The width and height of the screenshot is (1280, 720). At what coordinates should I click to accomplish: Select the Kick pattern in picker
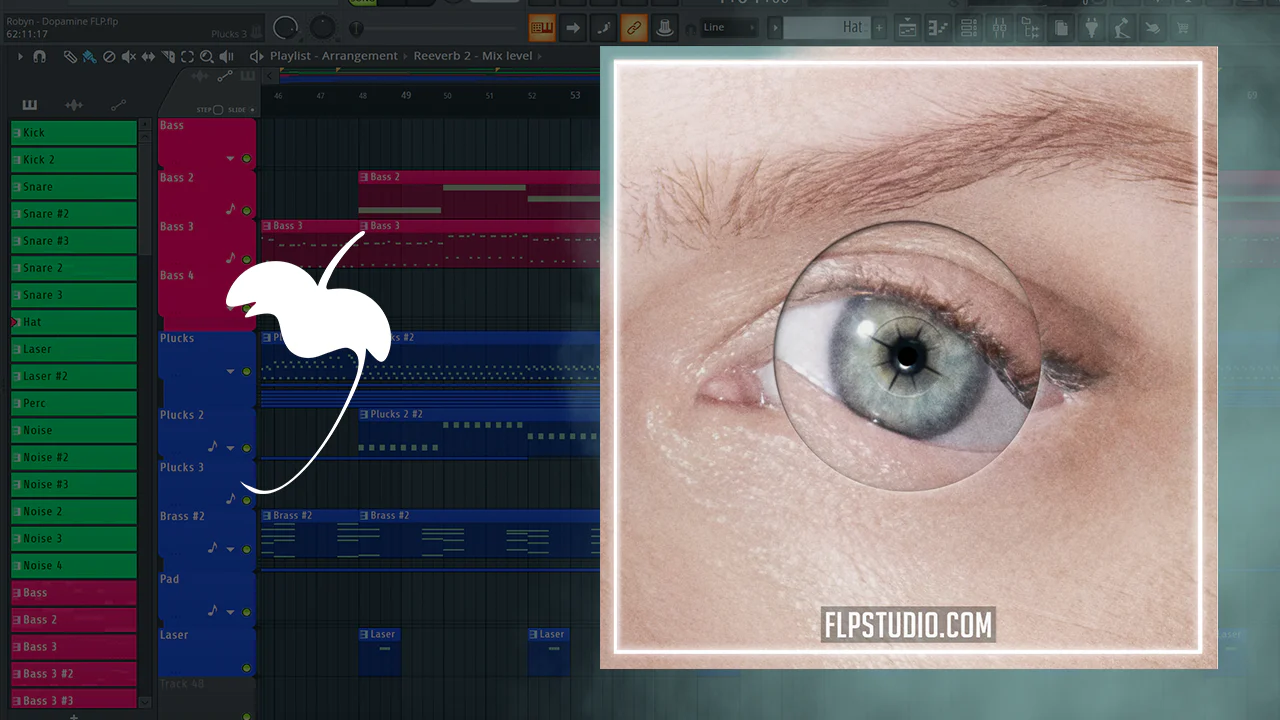pyautogui.click(x=74, y=133)
